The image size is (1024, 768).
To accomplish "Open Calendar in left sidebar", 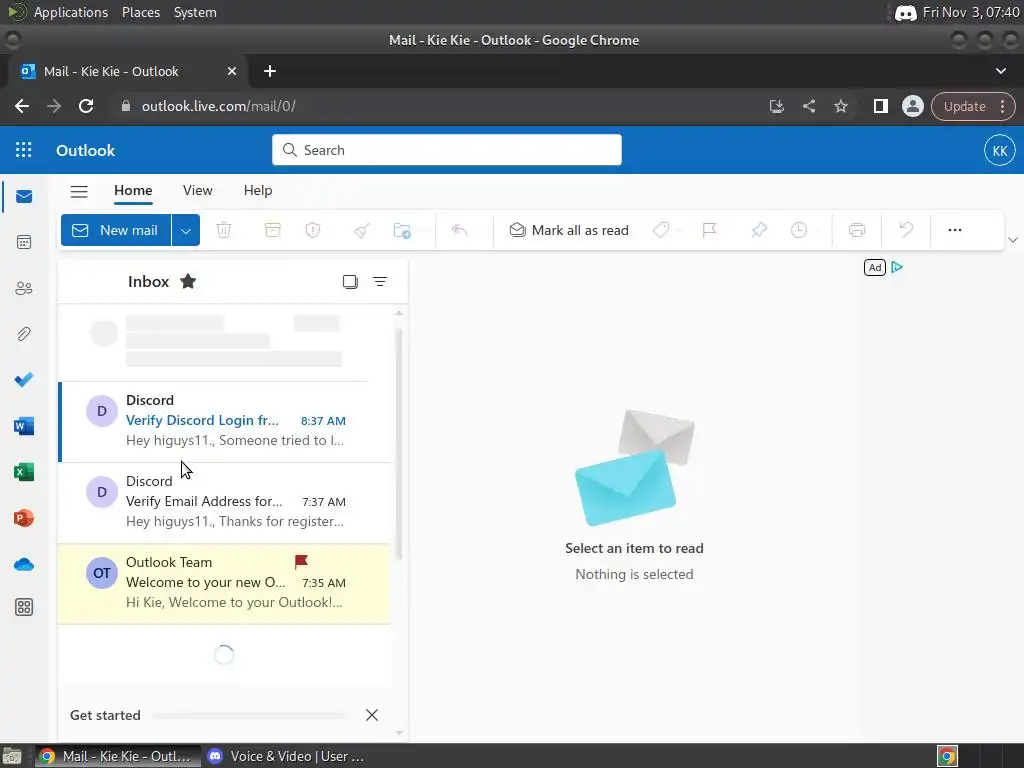I will point(24,242).
